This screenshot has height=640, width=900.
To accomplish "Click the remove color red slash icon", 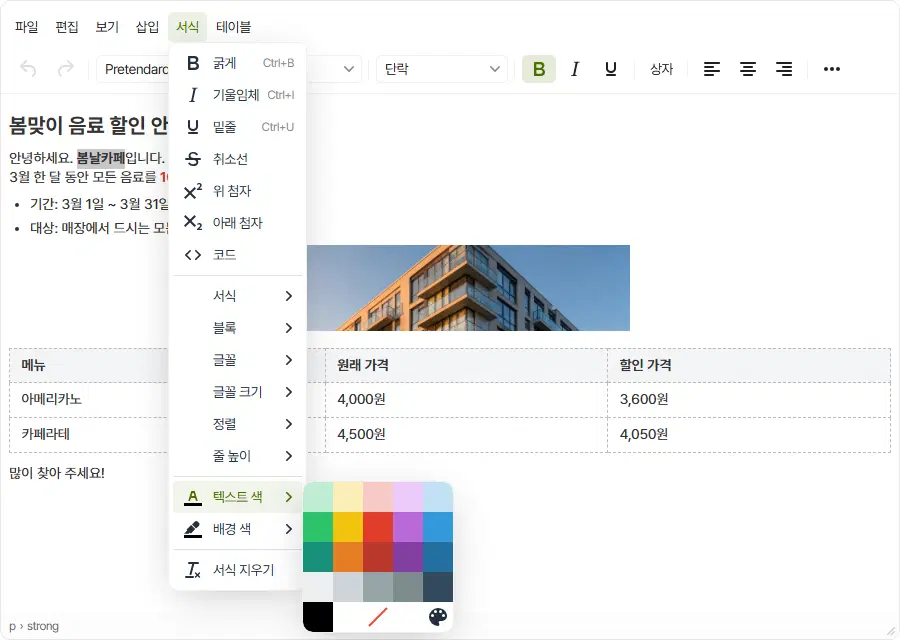I will click(x=378, y=617).
